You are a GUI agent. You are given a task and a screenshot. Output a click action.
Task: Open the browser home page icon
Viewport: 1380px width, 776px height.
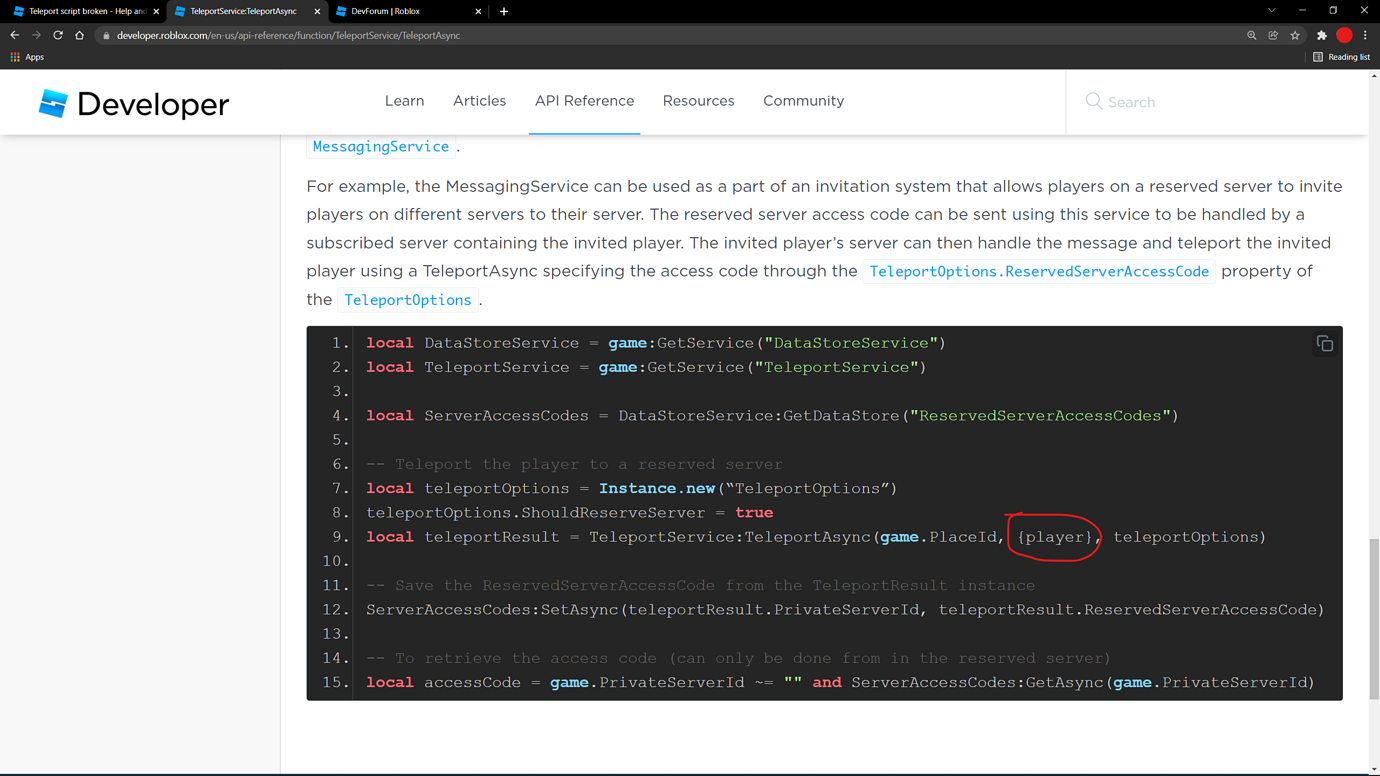coord(80,35)
